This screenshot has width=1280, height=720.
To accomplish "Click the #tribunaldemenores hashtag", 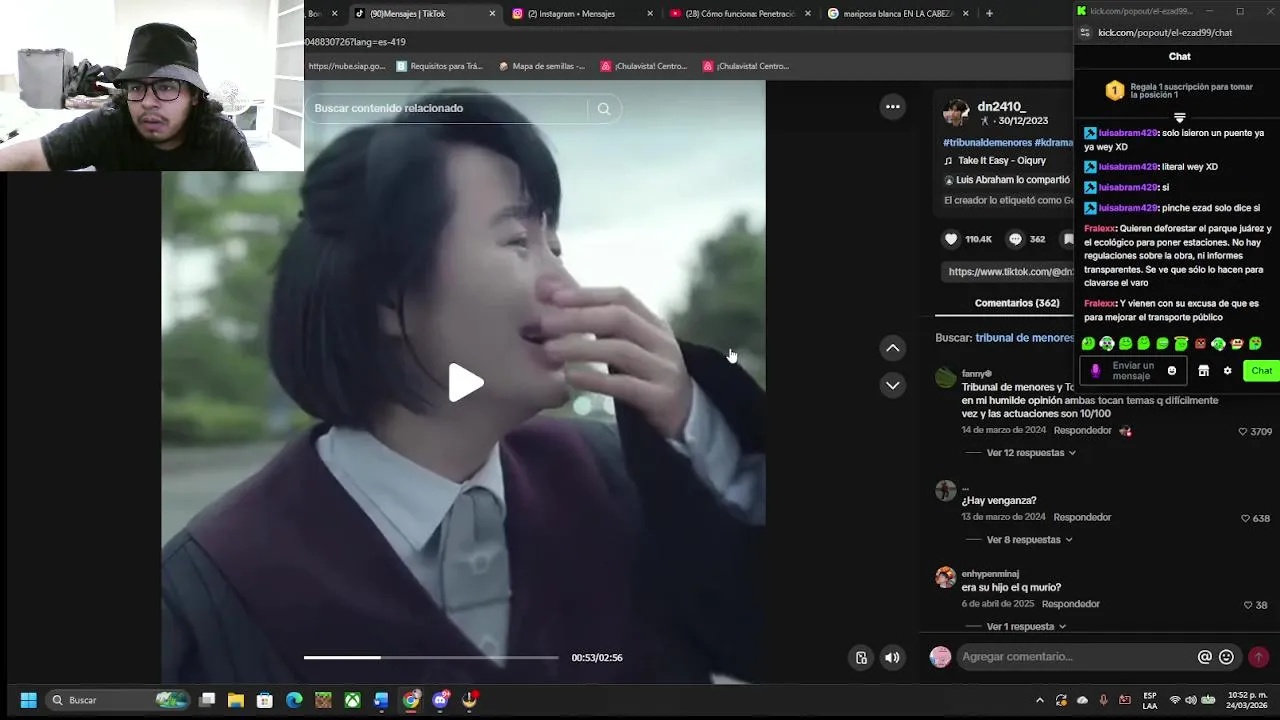I will click(x=987, y=143).
